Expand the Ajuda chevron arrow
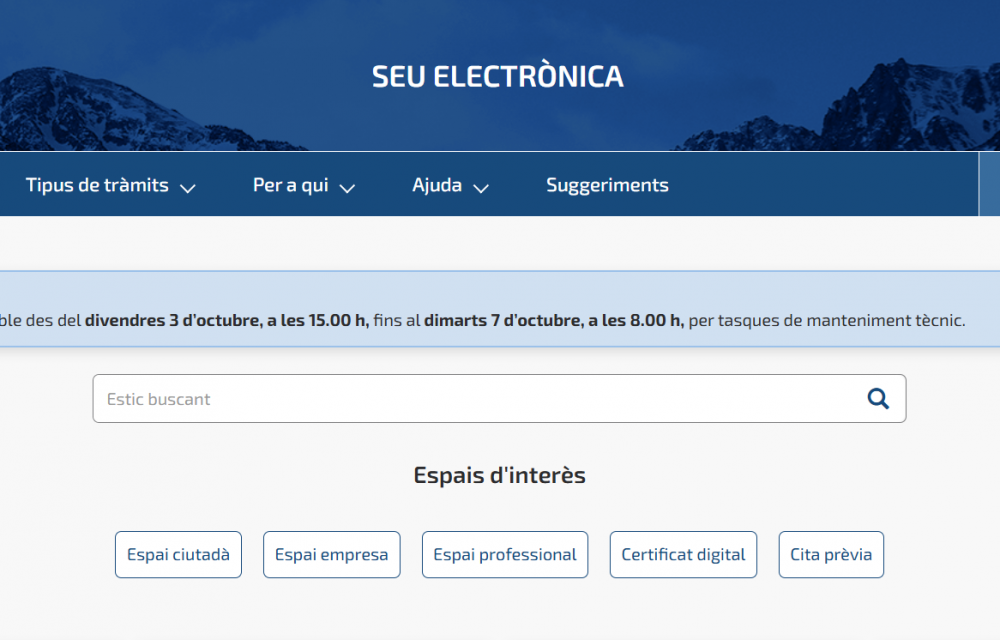The image size is (1000, 640). [x=480, y=187]
